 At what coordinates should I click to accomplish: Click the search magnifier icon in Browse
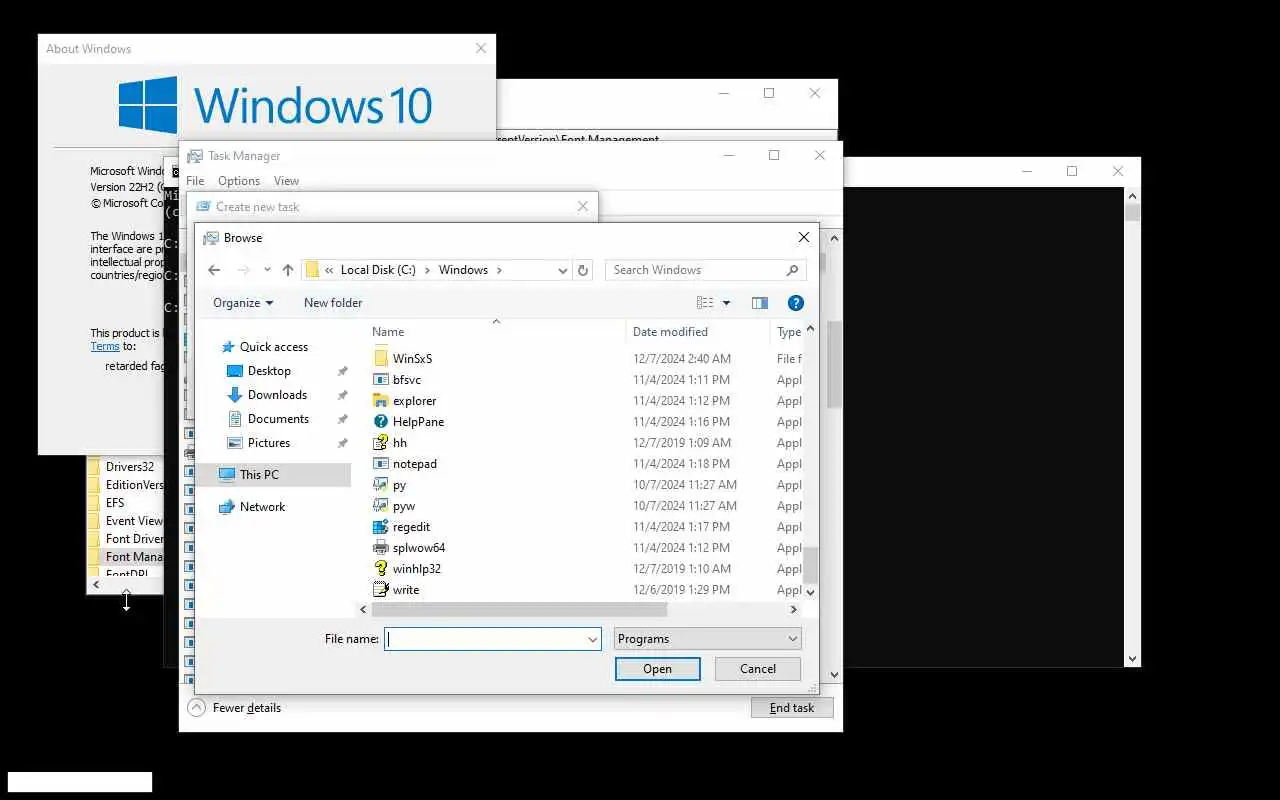[792, 270]
